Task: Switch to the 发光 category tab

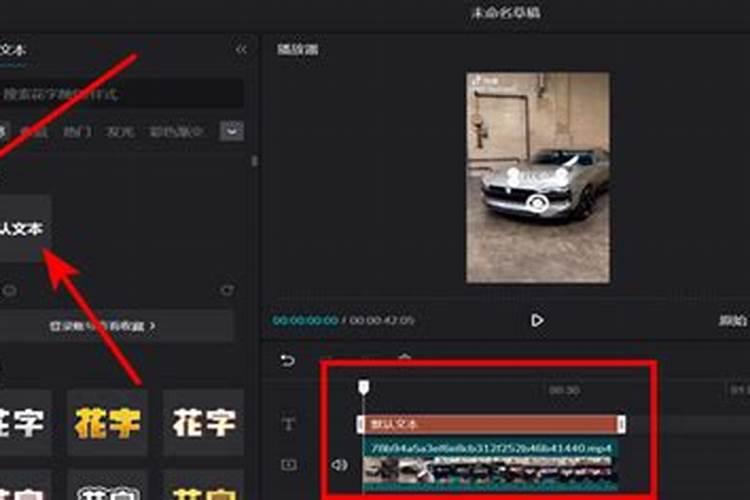Action: pyautogui.click(x=120, y=131)
